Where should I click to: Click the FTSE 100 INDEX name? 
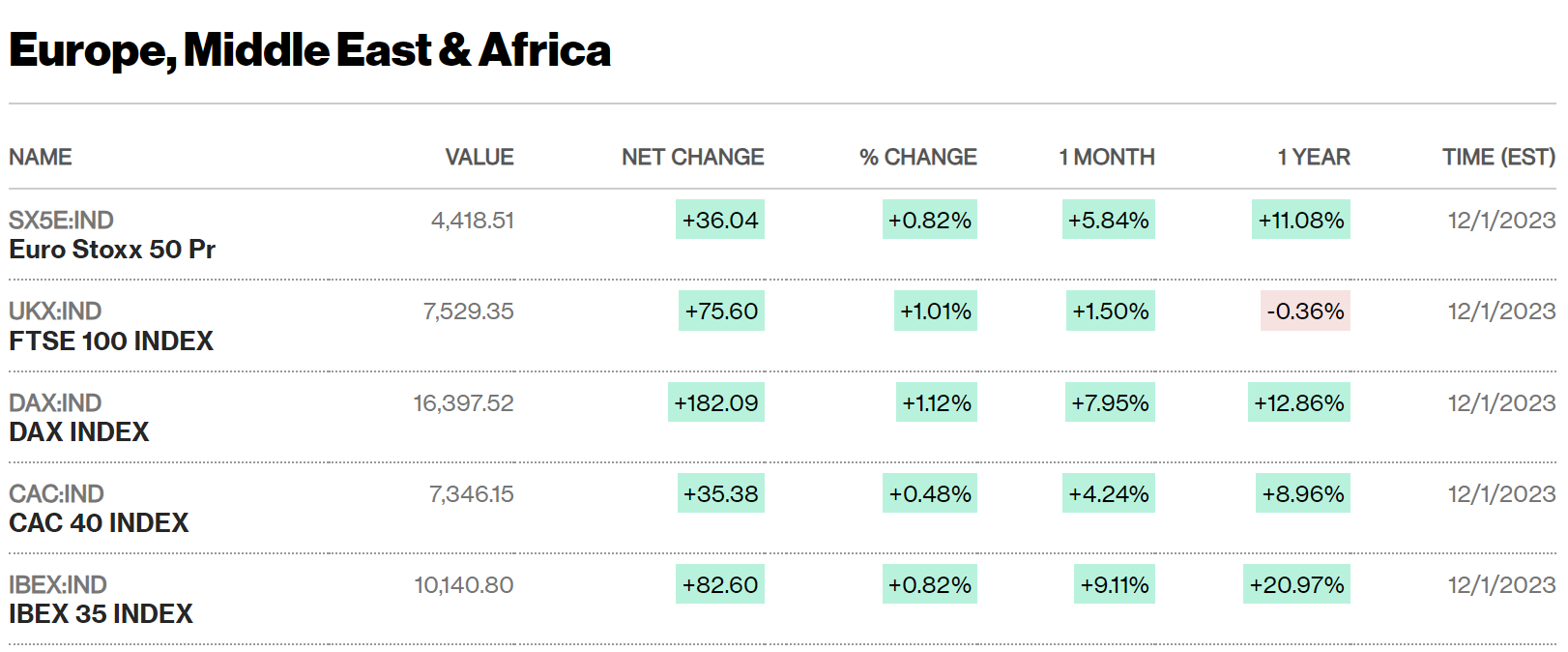pos(111,341)
